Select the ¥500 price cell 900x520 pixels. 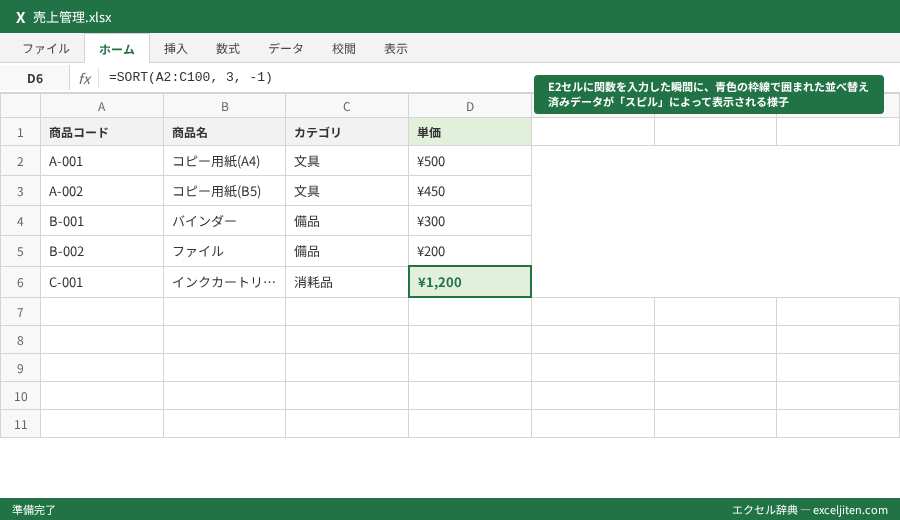point(470,161)
